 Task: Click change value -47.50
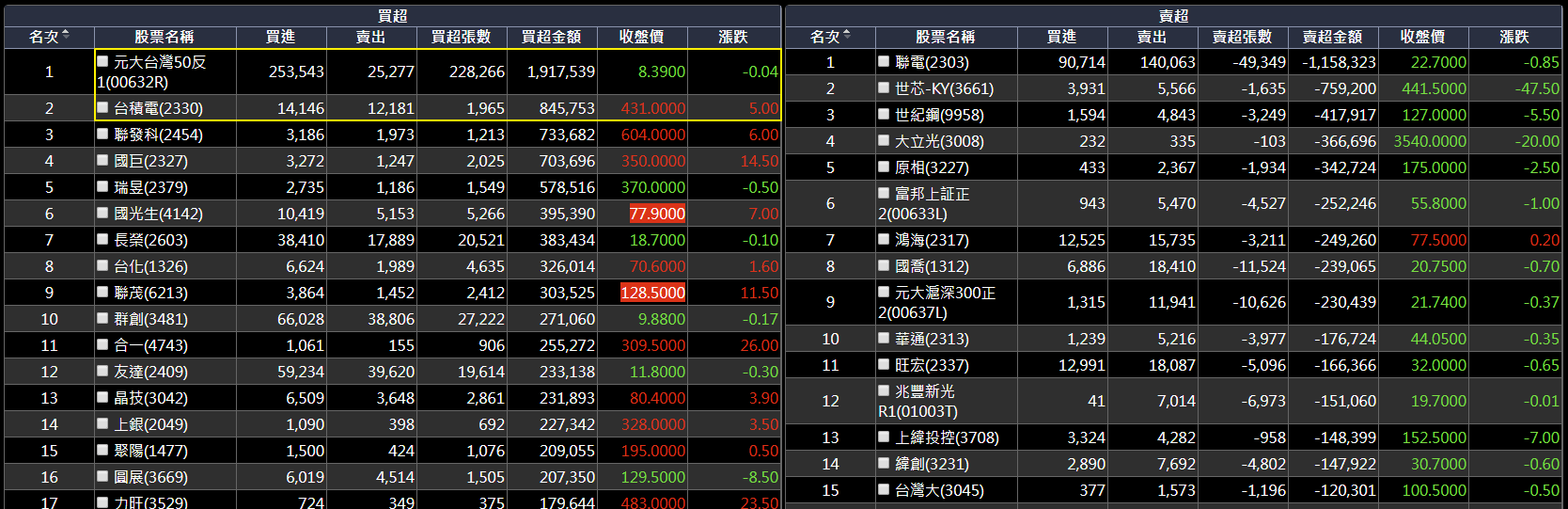tap(1538, 88)
